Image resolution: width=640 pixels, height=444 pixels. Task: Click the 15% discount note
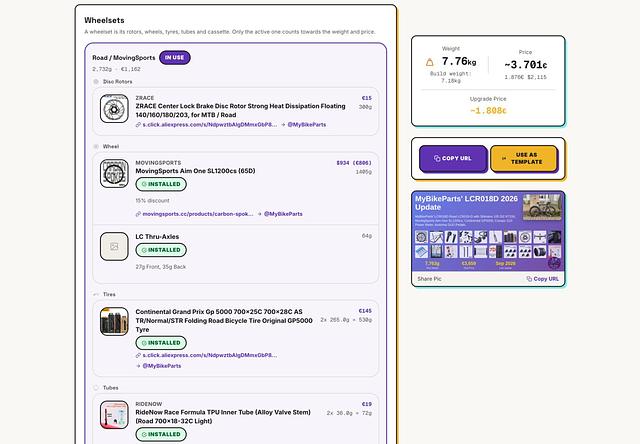click(152, 201)
